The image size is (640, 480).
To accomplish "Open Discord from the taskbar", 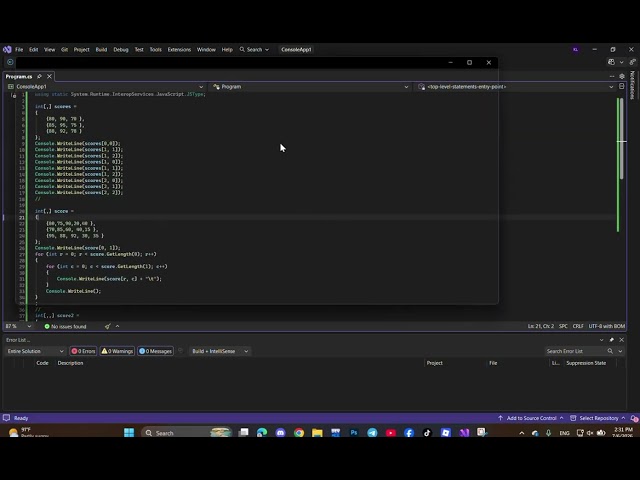I will tap(280, 433).
